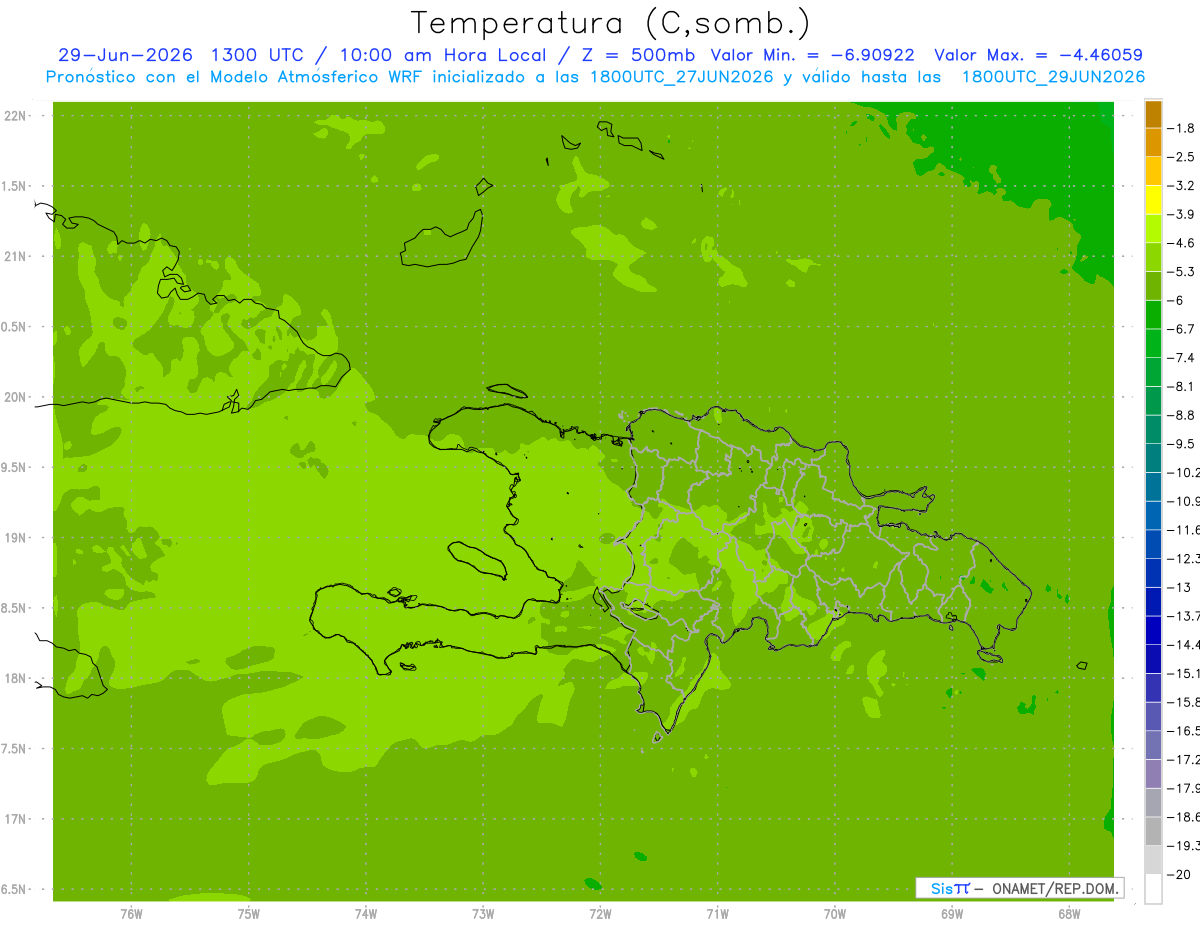
Task: Click the '73W' longitude label
Action: [483, 914]
